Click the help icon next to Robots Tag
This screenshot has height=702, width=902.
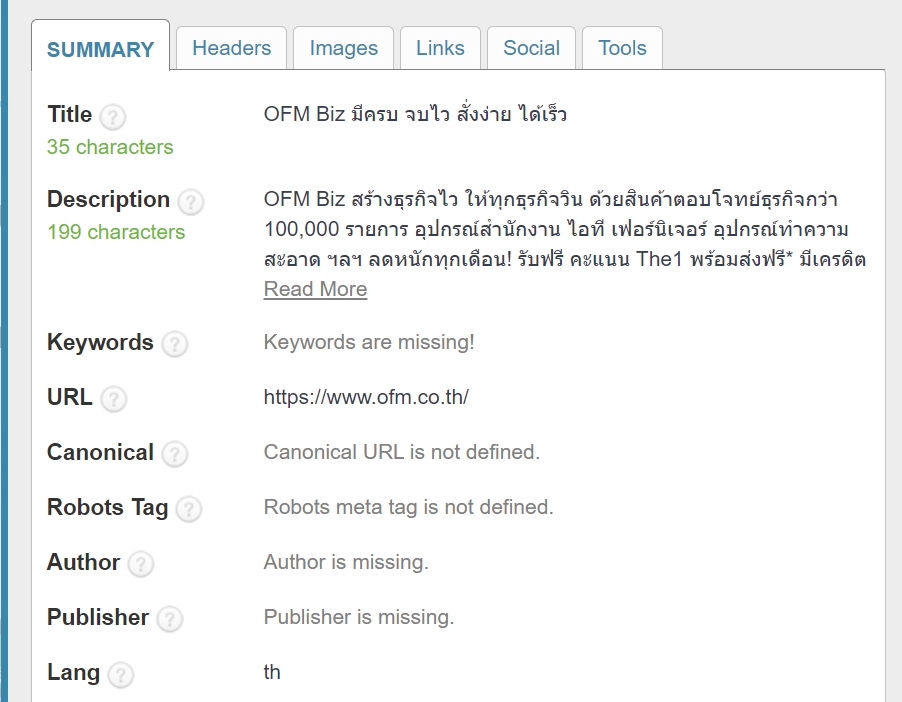coord(189,510)
